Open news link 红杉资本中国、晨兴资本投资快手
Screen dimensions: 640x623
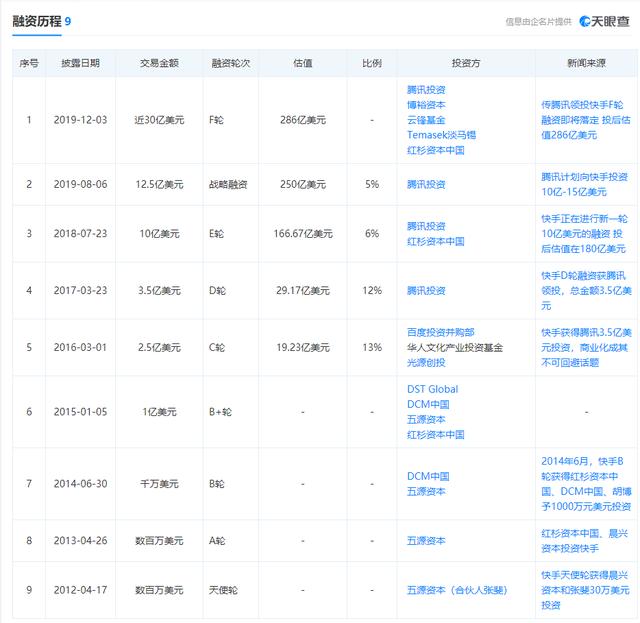[x=584, y=541]
